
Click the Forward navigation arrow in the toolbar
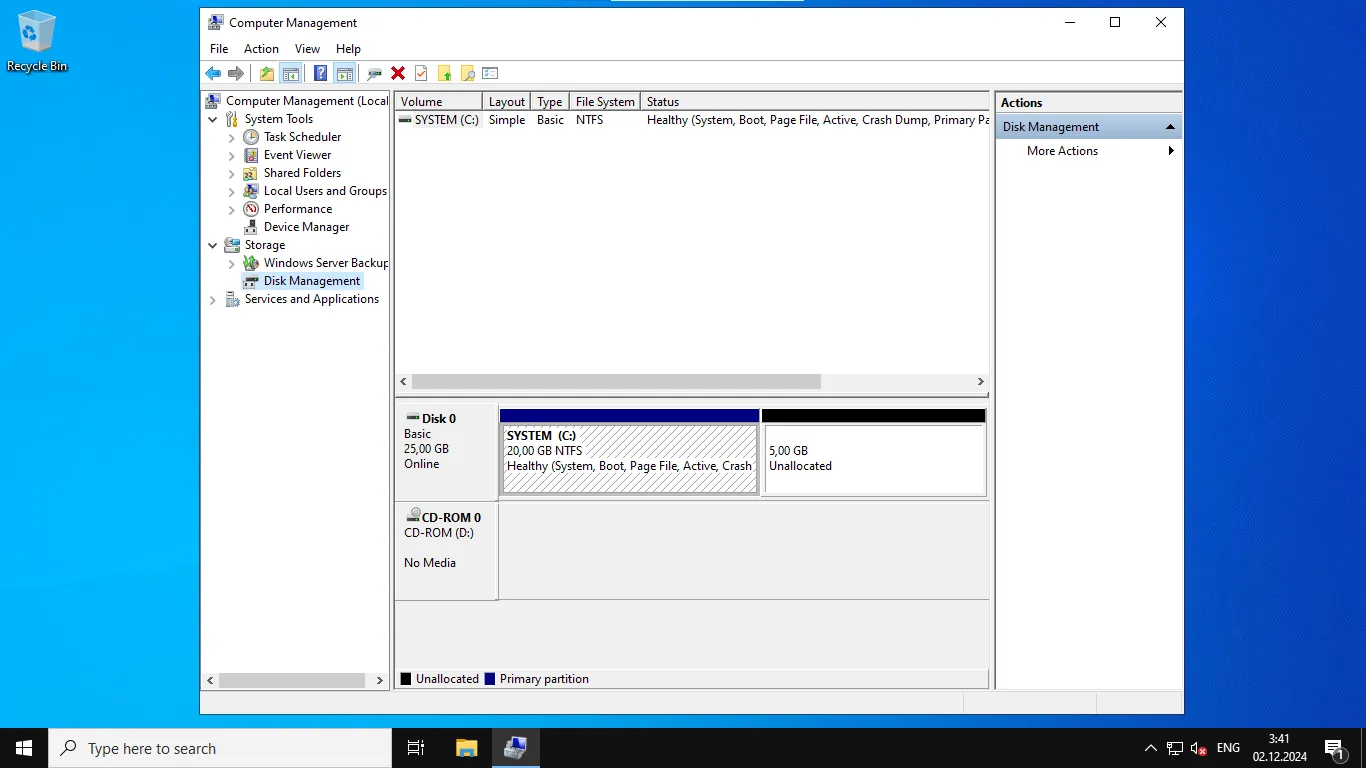tap(236, 72)
